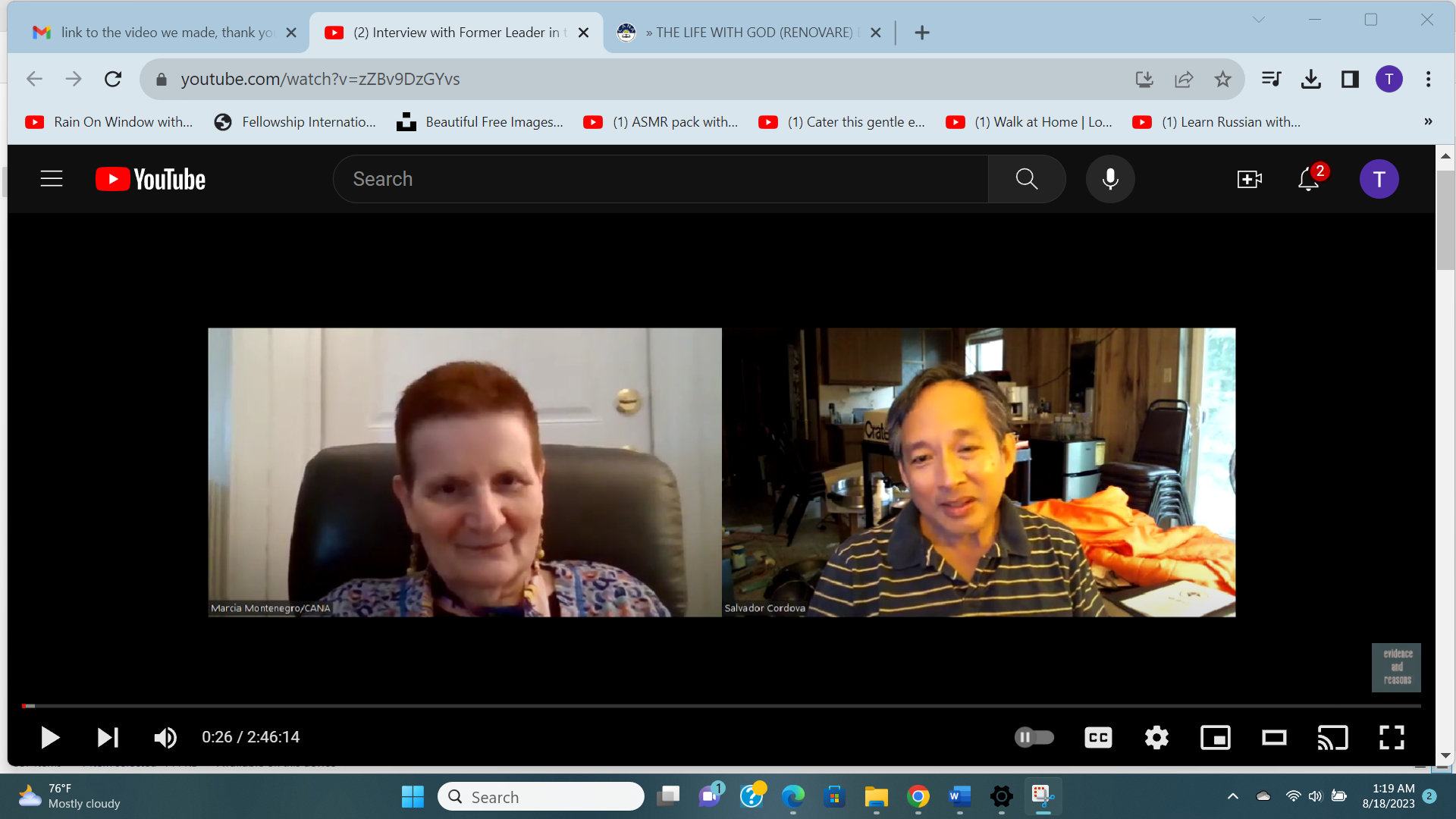Open YouTube notifications bell

[x=1308, y=180]
